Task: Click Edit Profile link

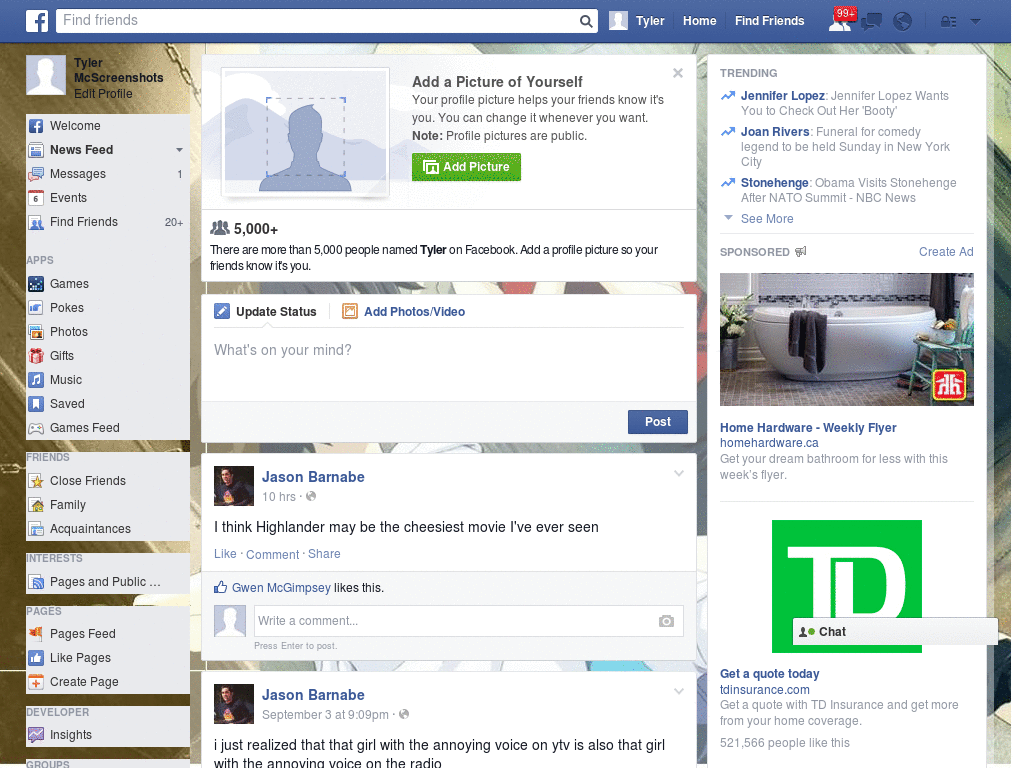Action: click(103, 94)
